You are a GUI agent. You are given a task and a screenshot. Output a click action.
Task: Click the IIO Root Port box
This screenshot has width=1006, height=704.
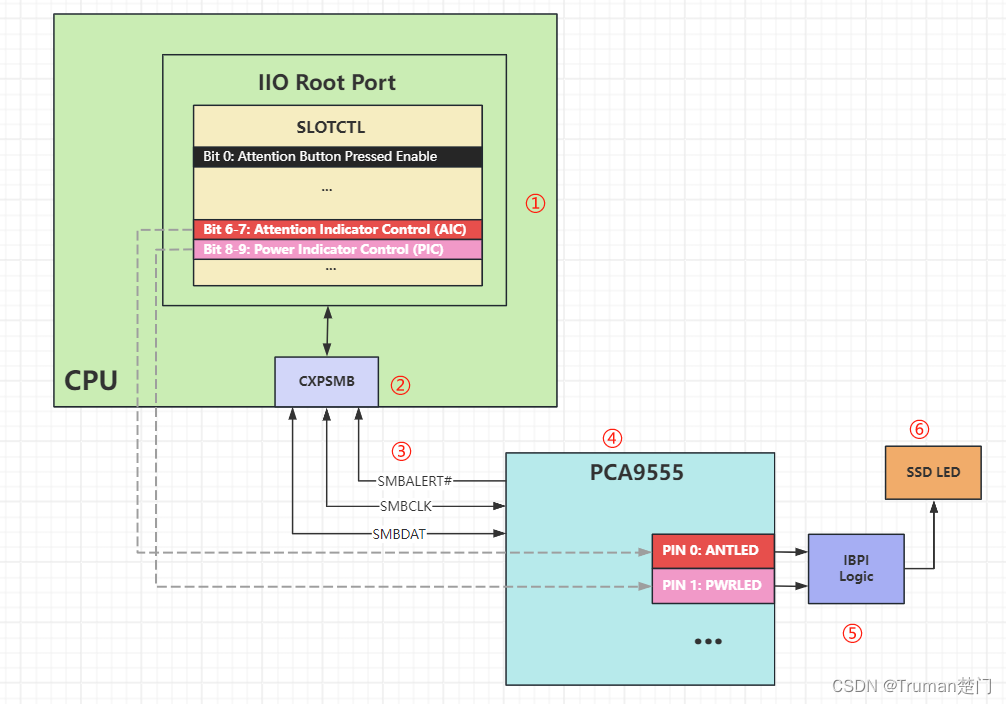(327, 82)
